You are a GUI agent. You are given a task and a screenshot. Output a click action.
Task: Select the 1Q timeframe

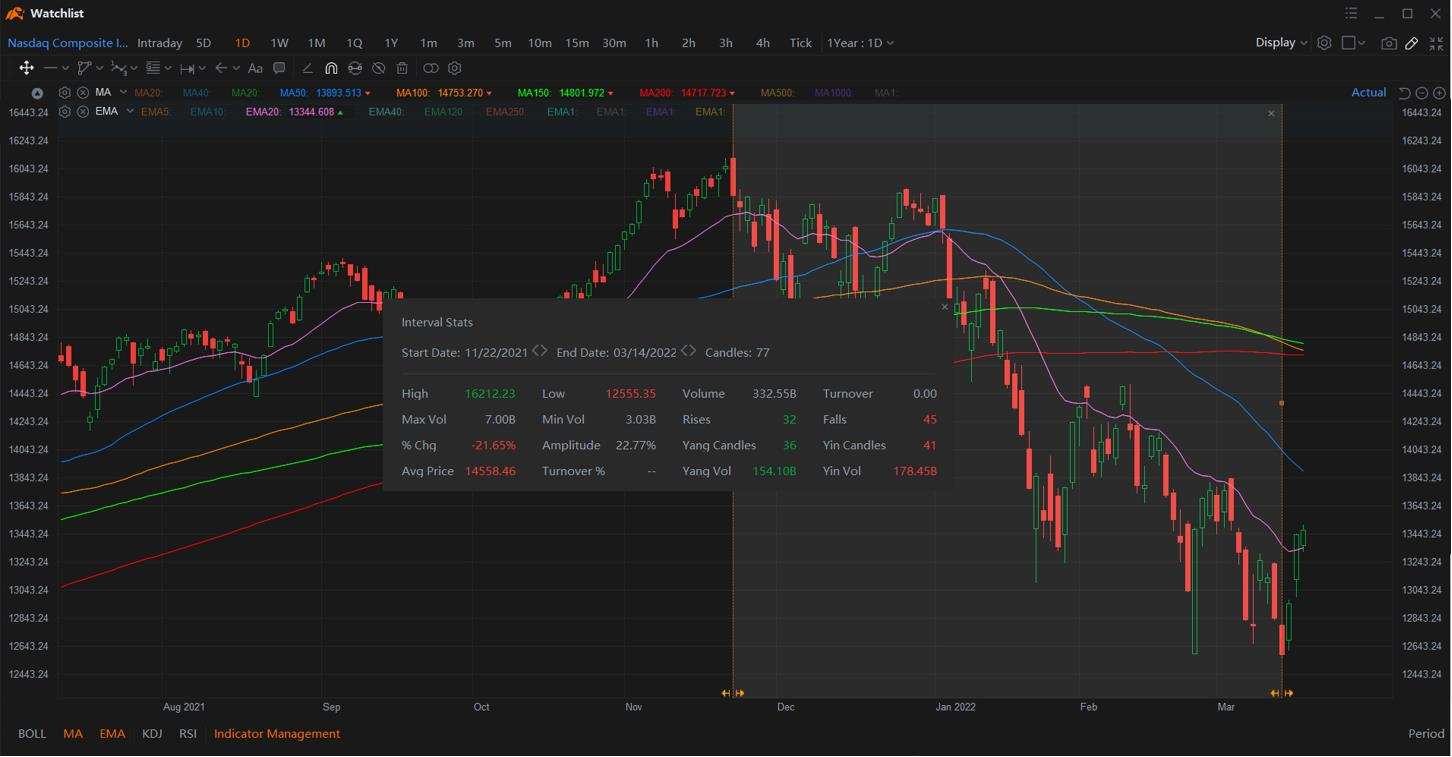coord(354,43)
